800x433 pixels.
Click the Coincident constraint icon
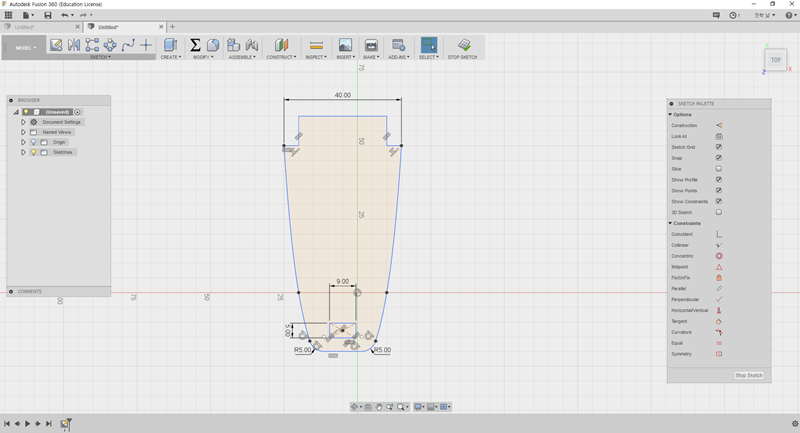718,234
